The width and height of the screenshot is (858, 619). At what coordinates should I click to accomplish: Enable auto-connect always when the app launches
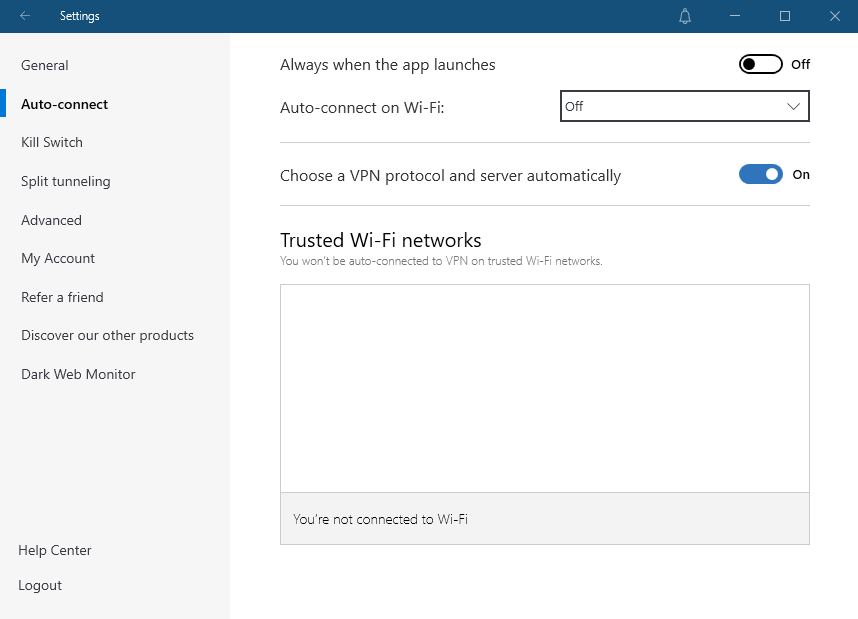point(761,63)
